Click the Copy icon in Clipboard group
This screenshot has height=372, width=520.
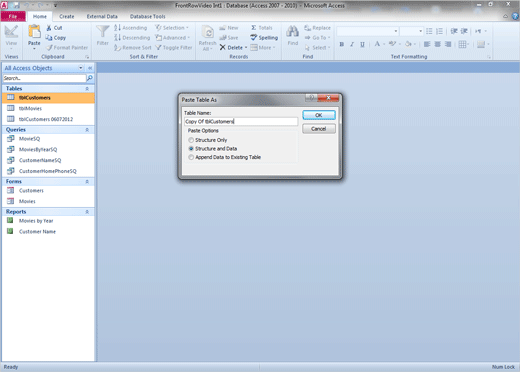(x=49, y=38)
